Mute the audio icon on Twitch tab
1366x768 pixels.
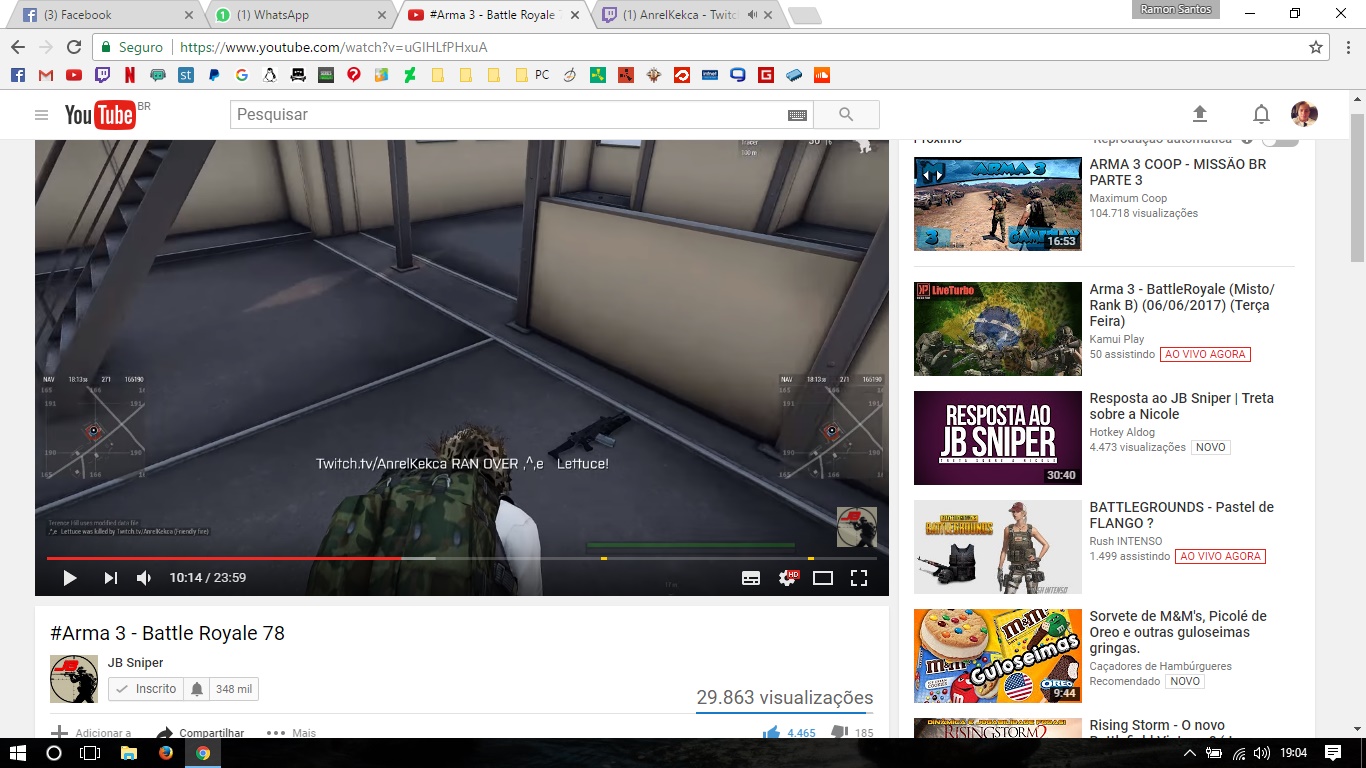[752, 15]
